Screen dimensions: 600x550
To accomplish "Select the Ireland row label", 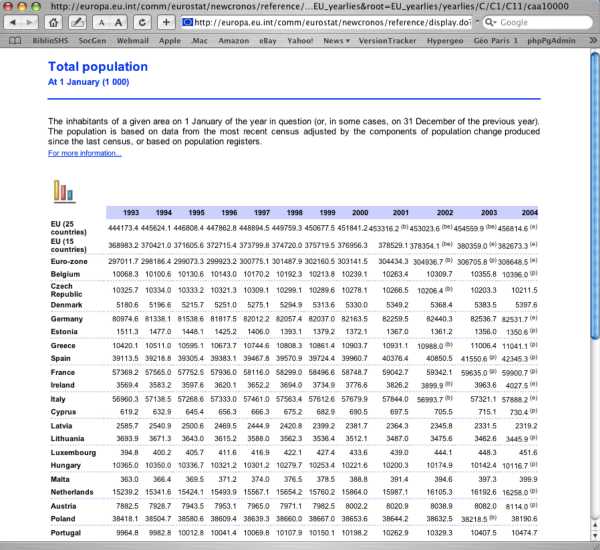I will [62, 385].
